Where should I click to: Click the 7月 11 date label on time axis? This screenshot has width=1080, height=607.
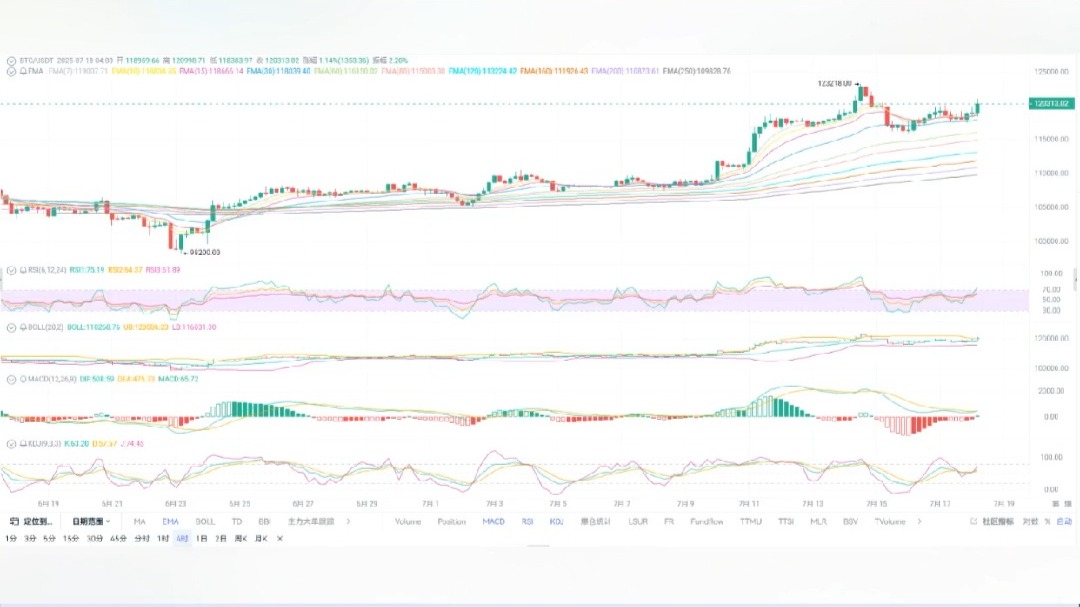pos(749,504)
